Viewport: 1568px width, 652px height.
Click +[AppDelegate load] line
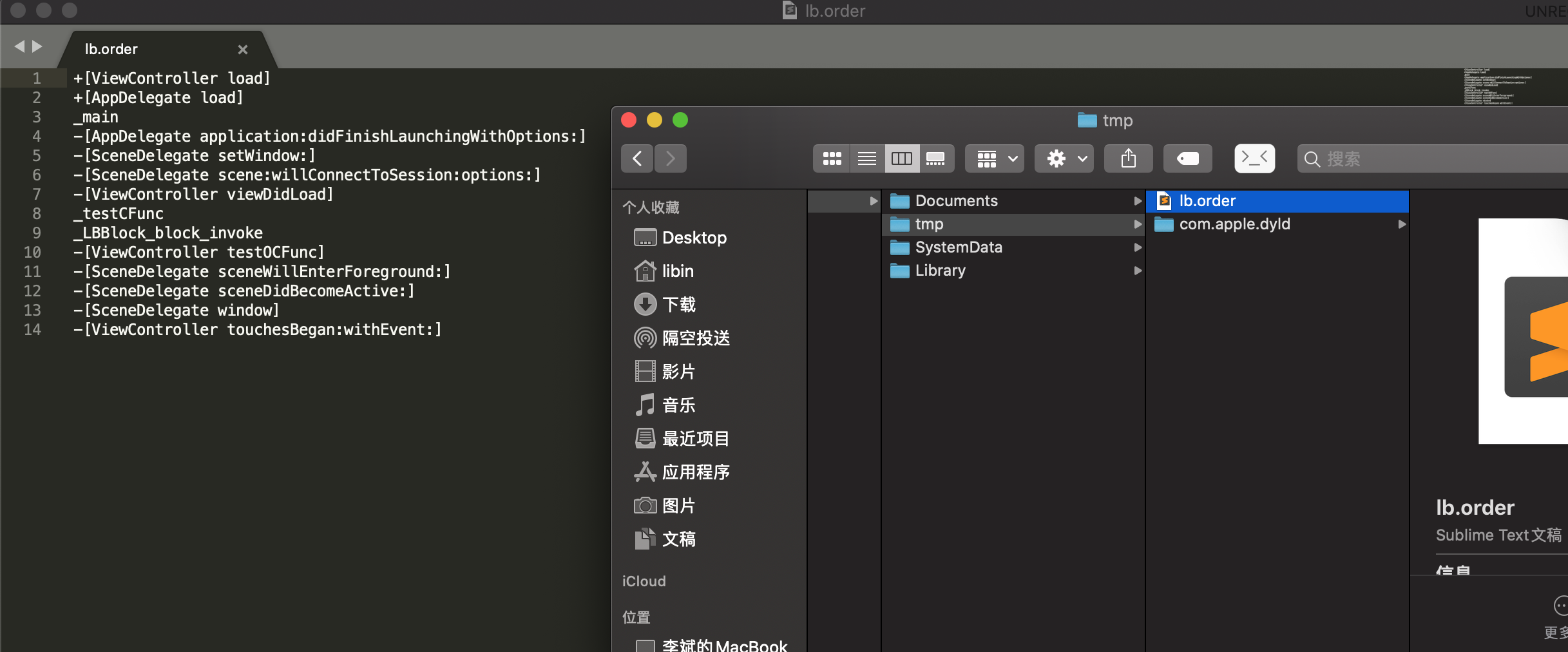[158, 98]
